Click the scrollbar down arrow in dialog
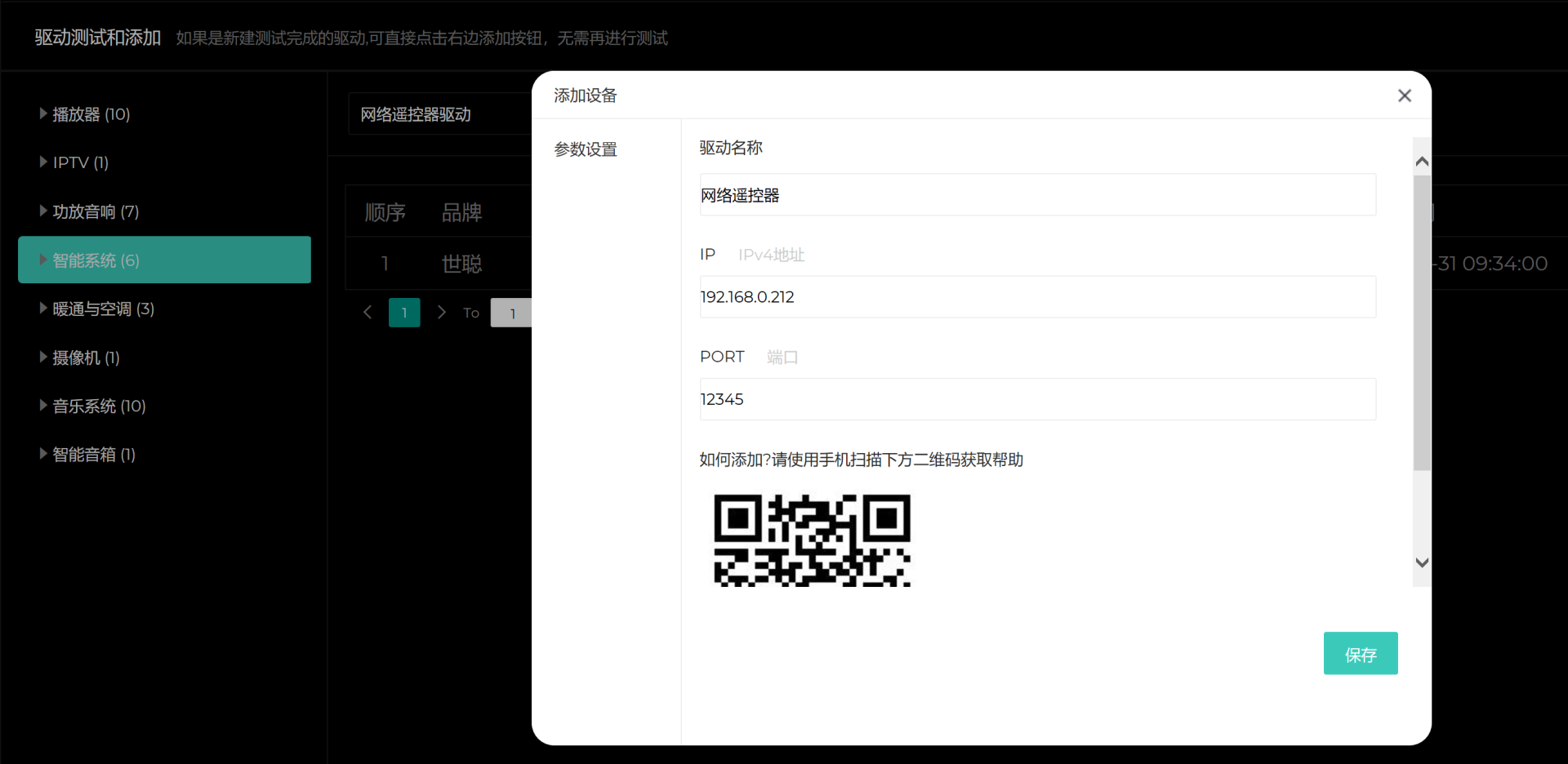Viewport: 1568px width, 764px height. (x=1422, y=562)
